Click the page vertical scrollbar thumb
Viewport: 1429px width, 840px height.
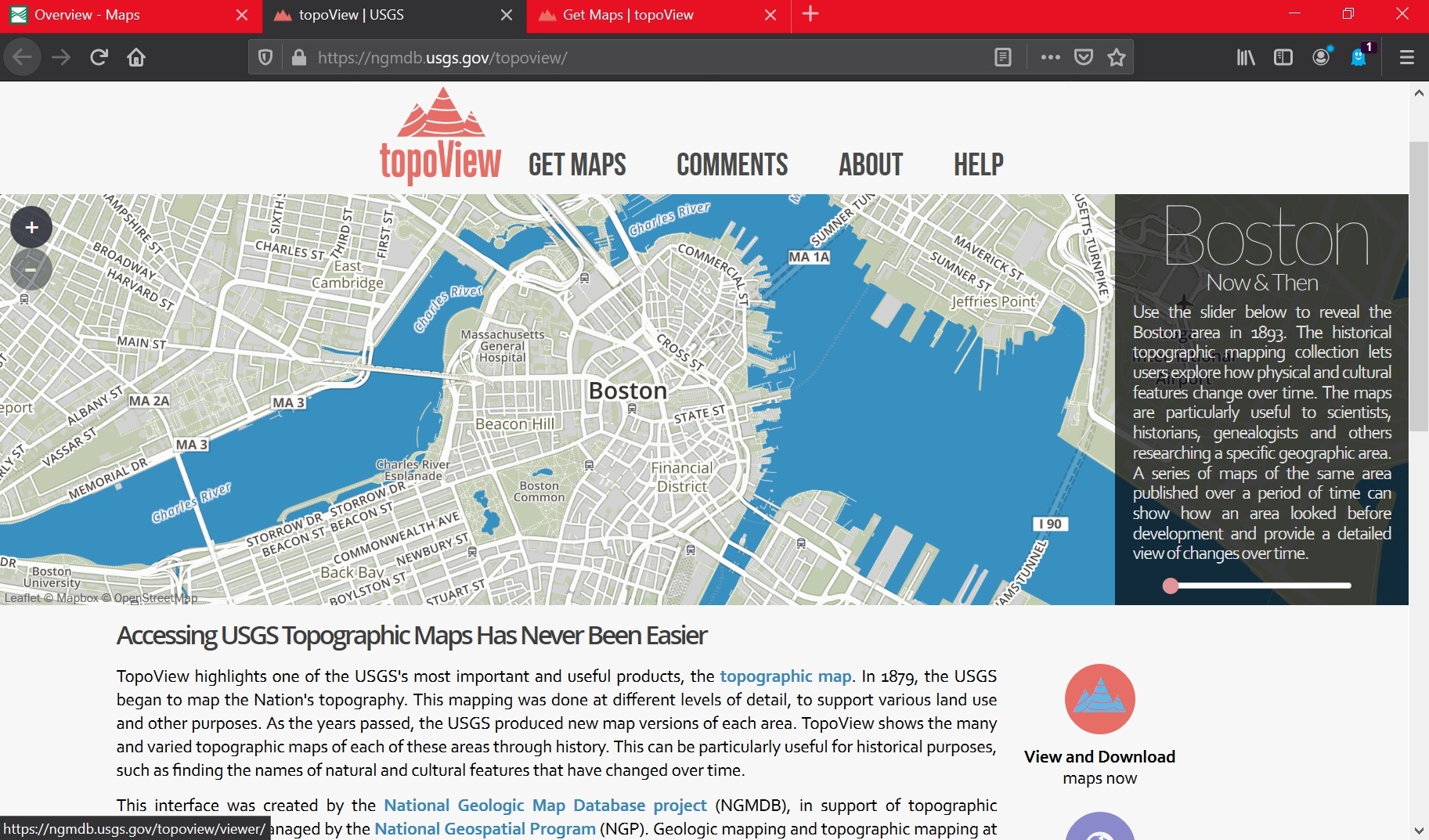(1419, 287)
